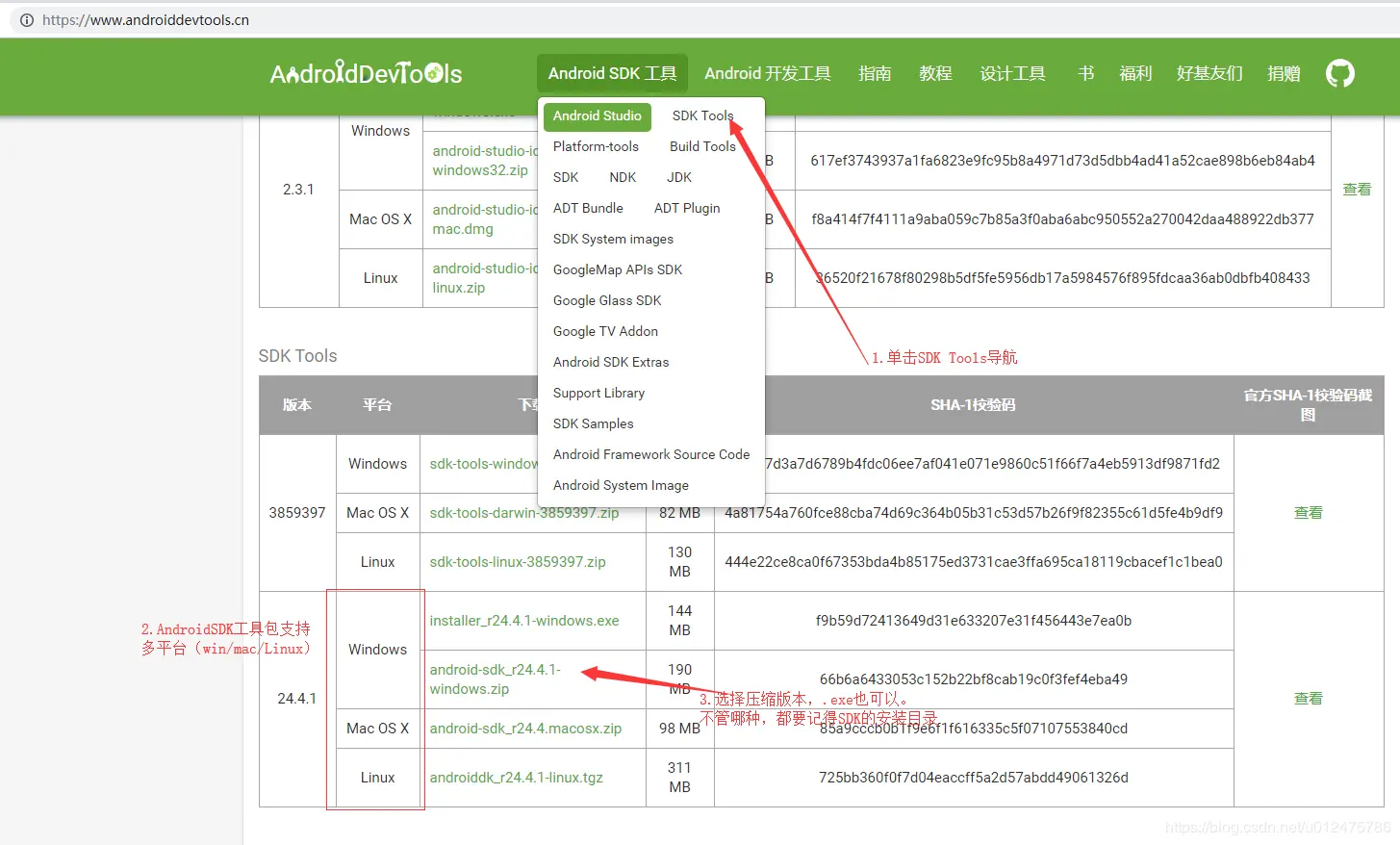Open Android SDK Extras entry
The image size is (1400, 845).
(x=611, y=362)
